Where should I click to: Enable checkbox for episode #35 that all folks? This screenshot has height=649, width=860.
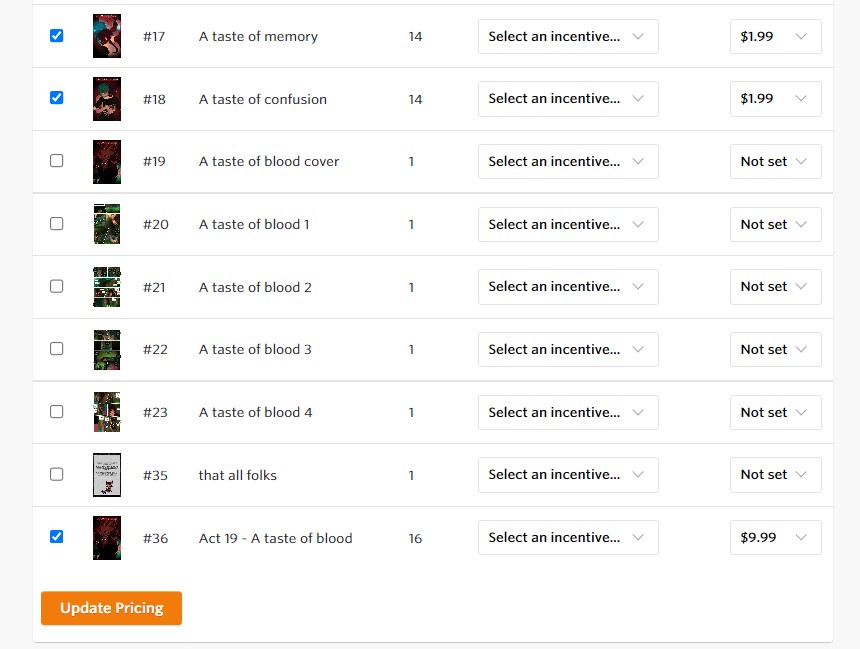[x=56, y=474]
